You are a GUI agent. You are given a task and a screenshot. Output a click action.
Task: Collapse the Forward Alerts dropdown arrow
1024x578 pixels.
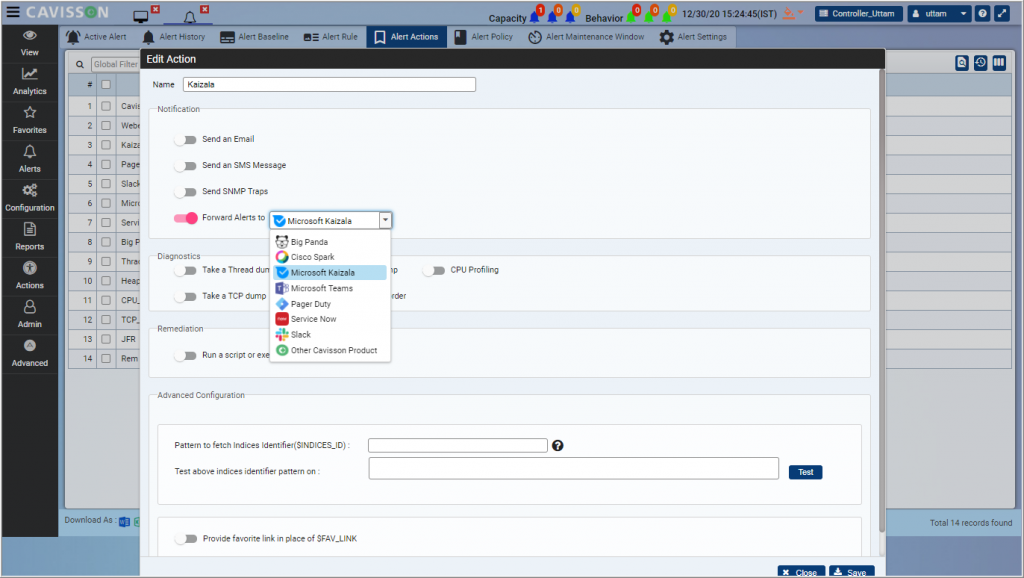(x=385, y=220)
